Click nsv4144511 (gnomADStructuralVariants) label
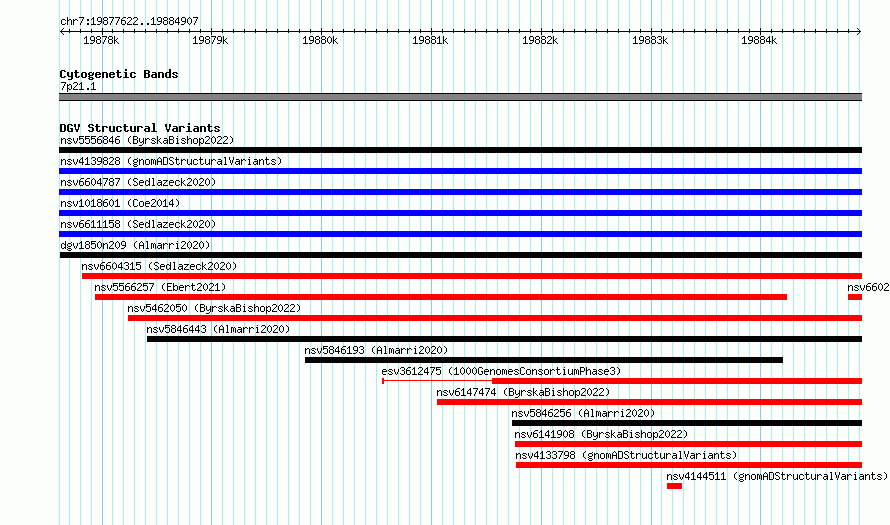 [776, 476]
